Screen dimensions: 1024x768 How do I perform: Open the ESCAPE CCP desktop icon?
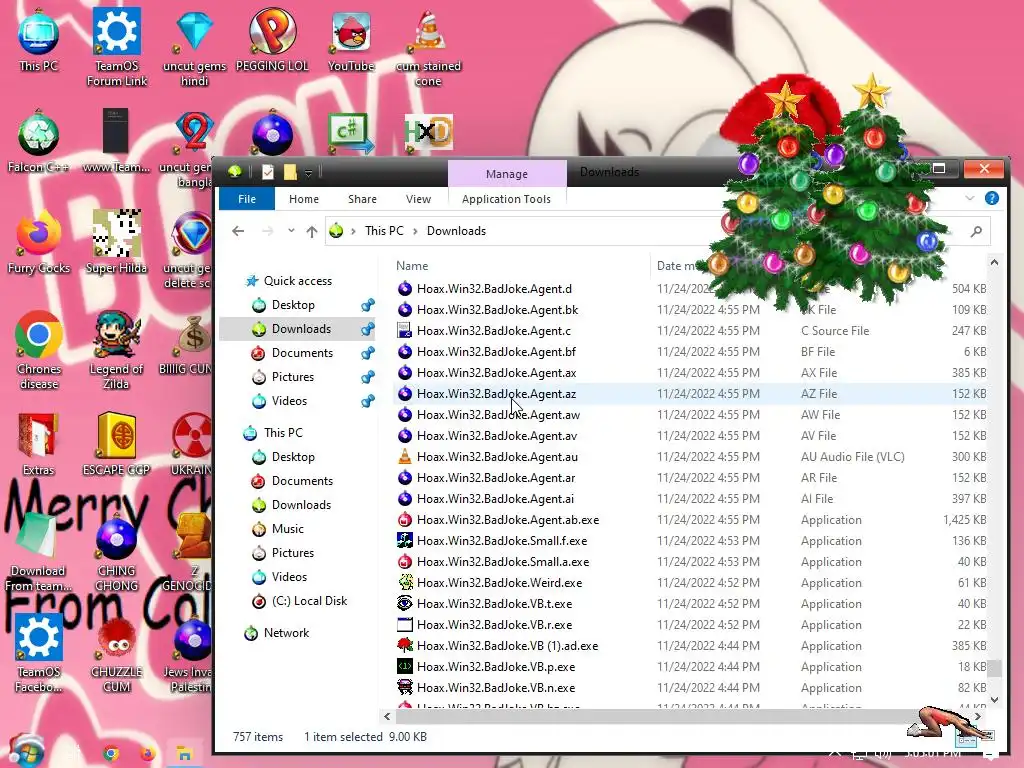117,445
